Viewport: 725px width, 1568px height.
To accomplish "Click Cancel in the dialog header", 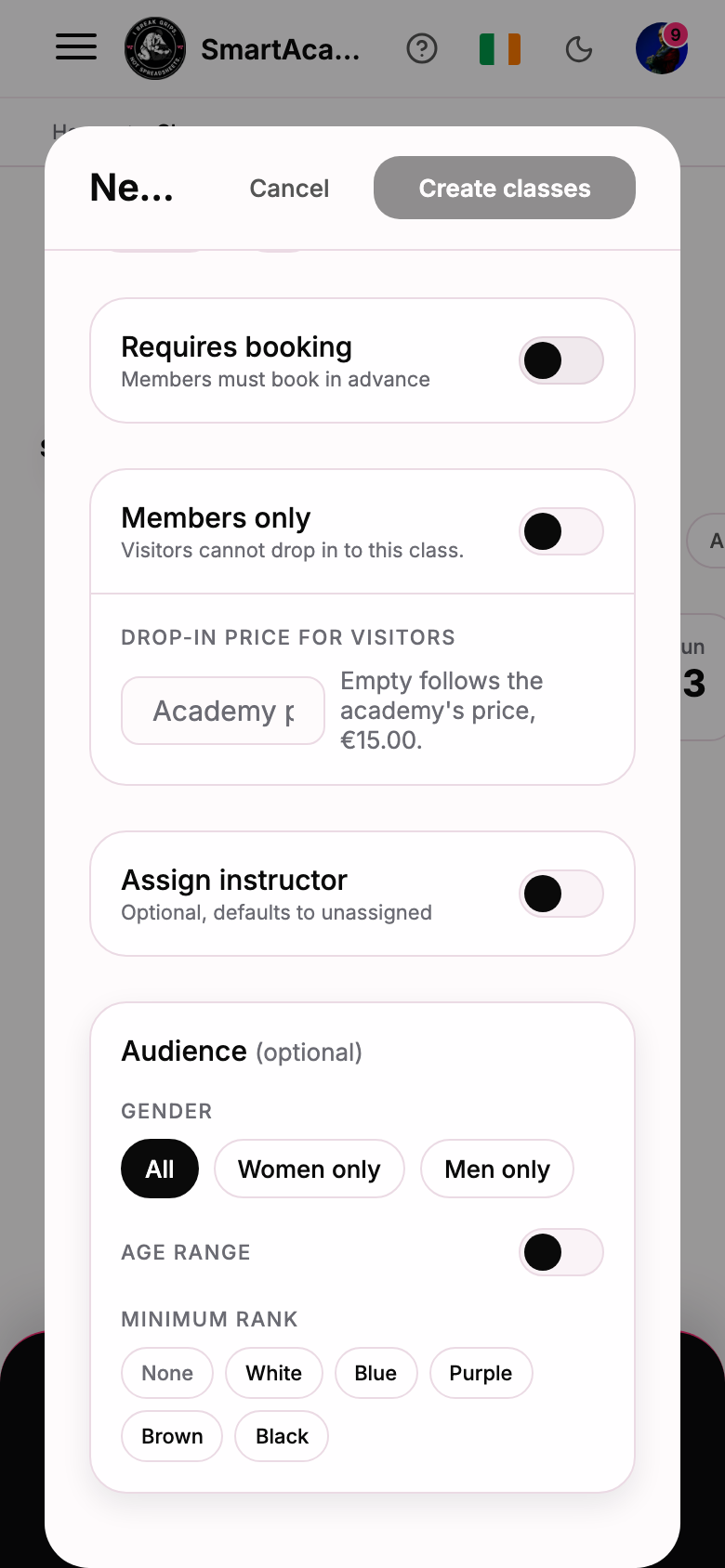I will point(289,189).
